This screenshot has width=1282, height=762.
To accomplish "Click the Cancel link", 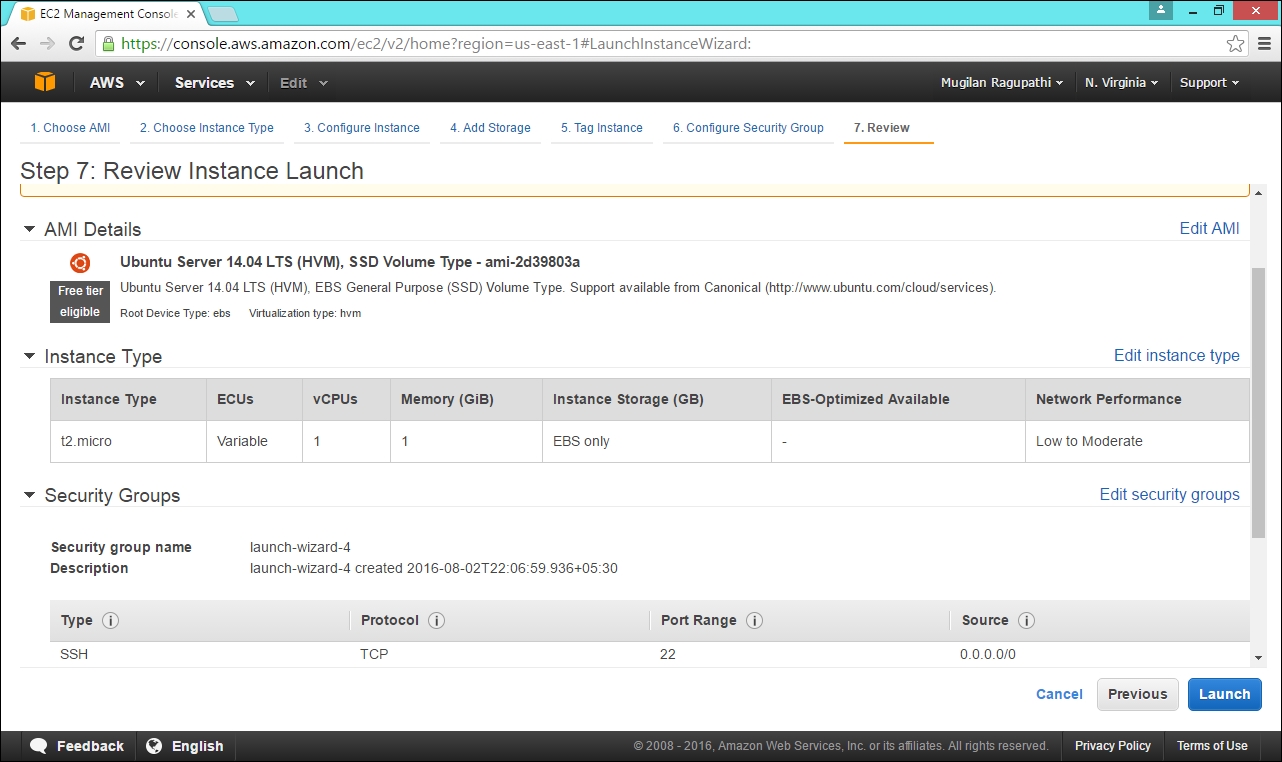I will coord(1059,694).
